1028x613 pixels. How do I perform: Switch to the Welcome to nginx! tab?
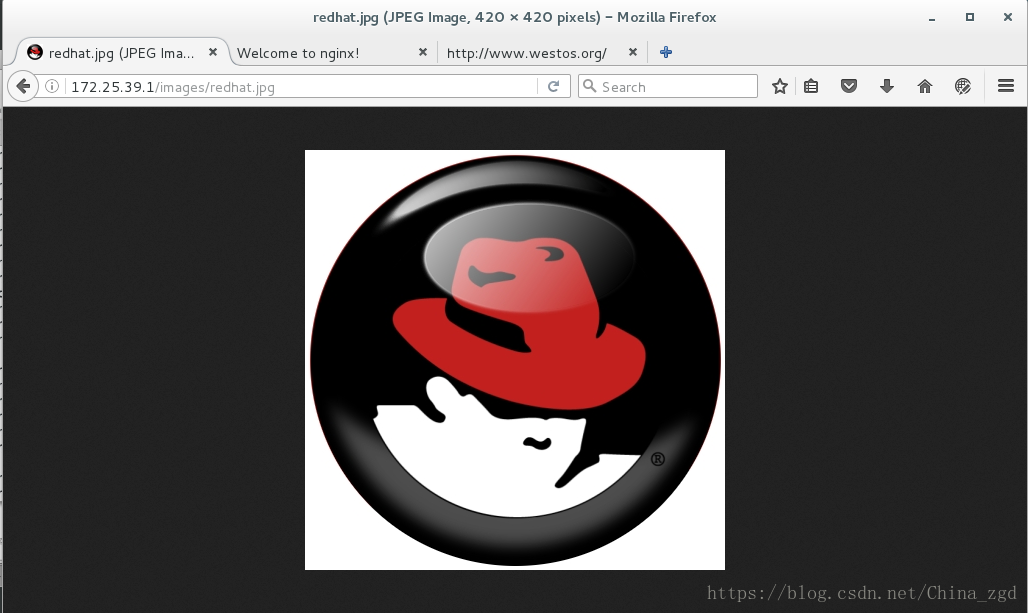point(331,52)
